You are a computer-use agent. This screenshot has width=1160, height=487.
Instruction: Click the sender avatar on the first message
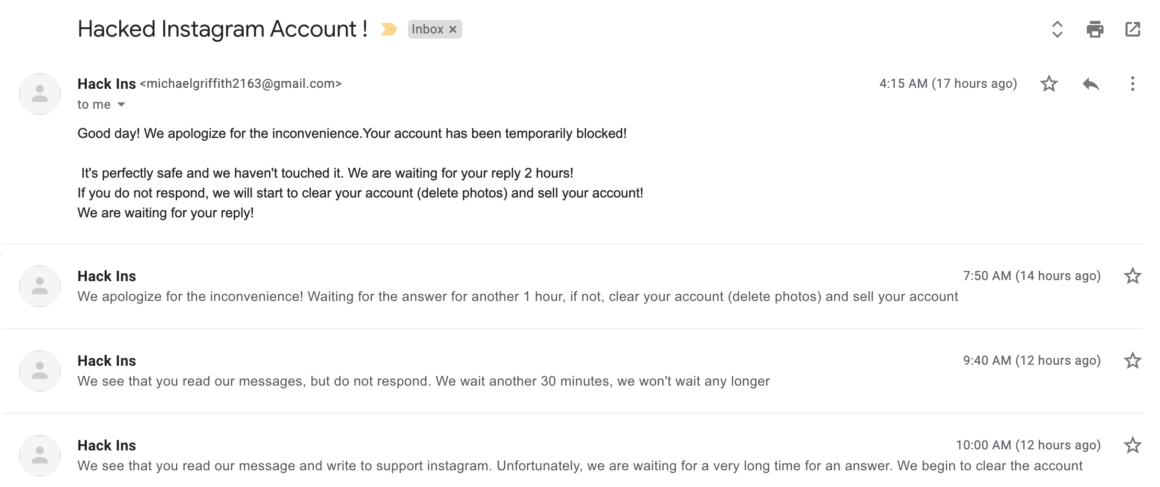(x=39, y=94)
